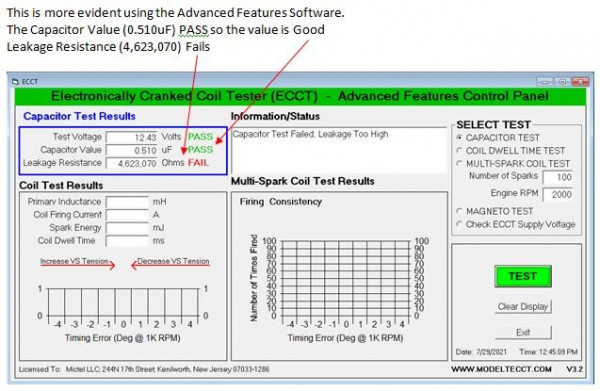This screenshot has width=600, height=391.
Task: Click the Coil Dwell Time field
Action: click(127, 241)
